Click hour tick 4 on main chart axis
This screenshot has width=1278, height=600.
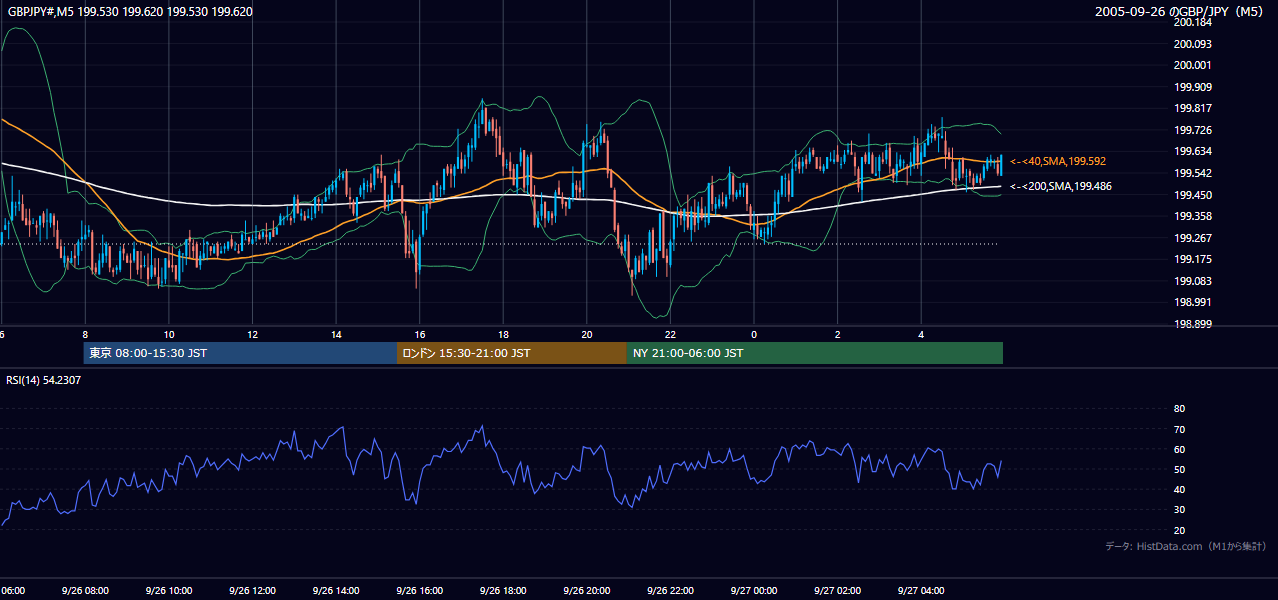921,335
